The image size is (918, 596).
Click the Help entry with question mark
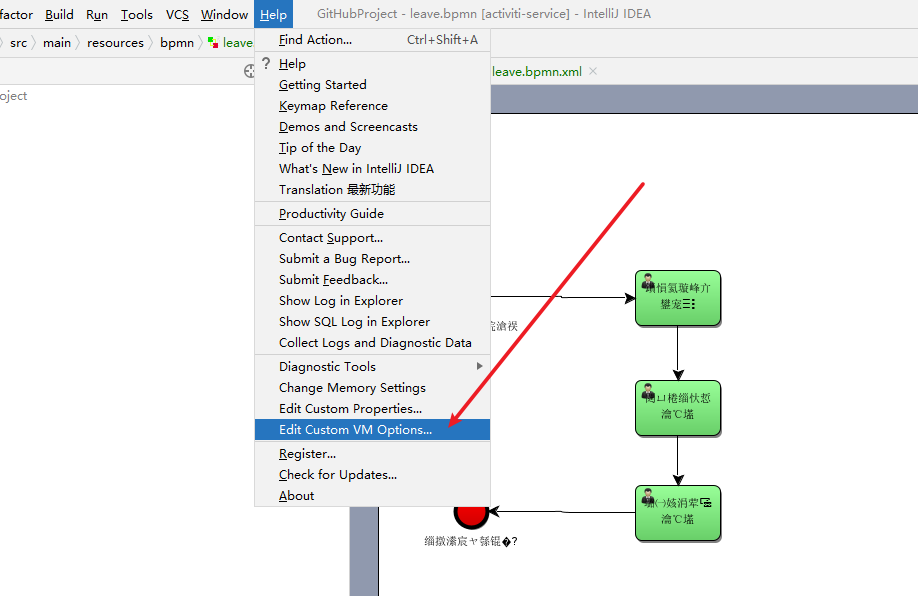pyautogui.click(x=372, y=64)
